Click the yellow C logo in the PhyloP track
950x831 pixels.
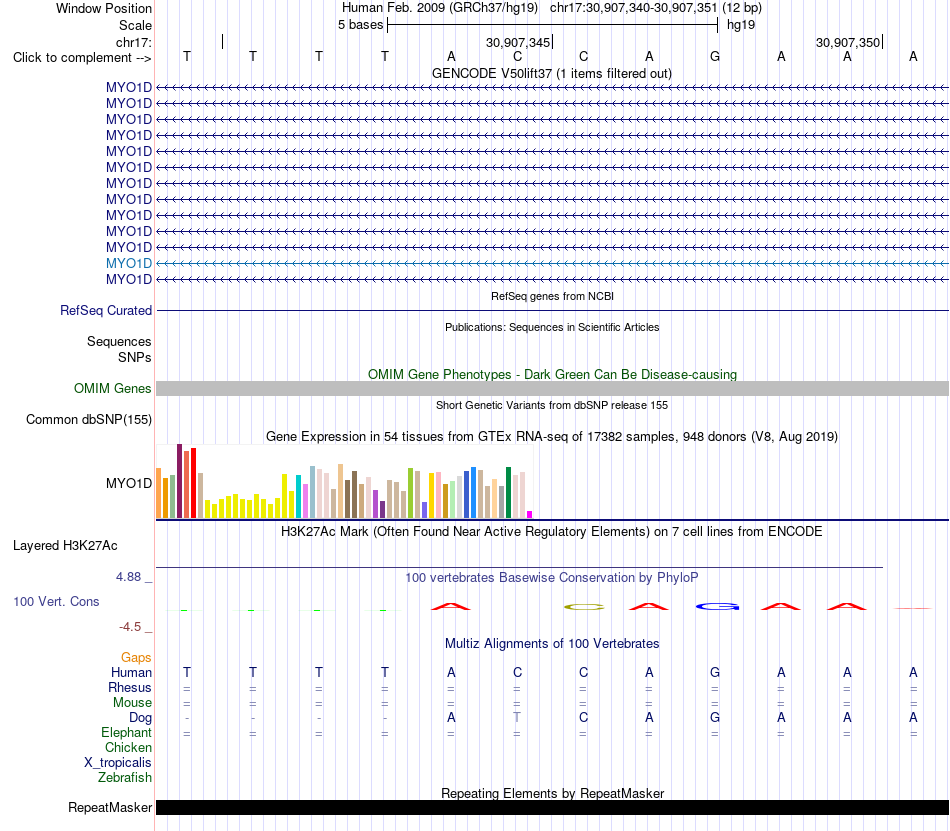584,606
